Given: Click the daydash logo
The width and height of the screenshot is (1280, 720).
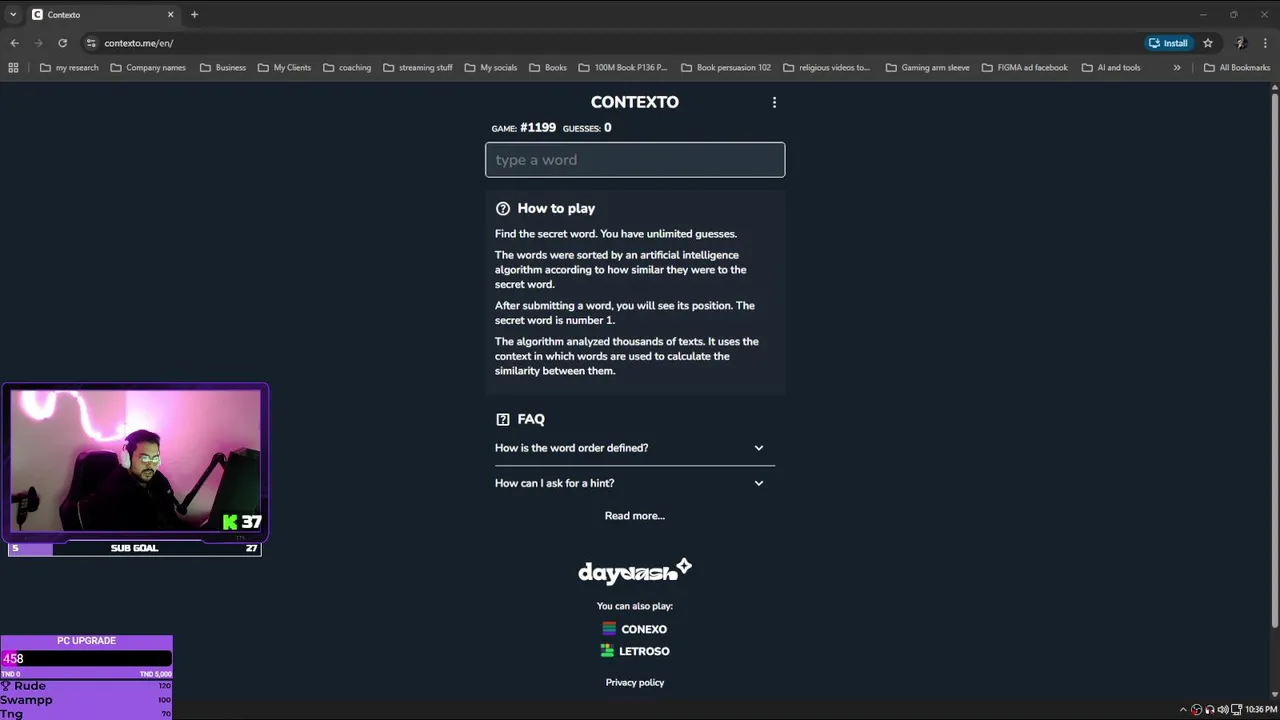Looking at the screenshot, I should point(635,571).
